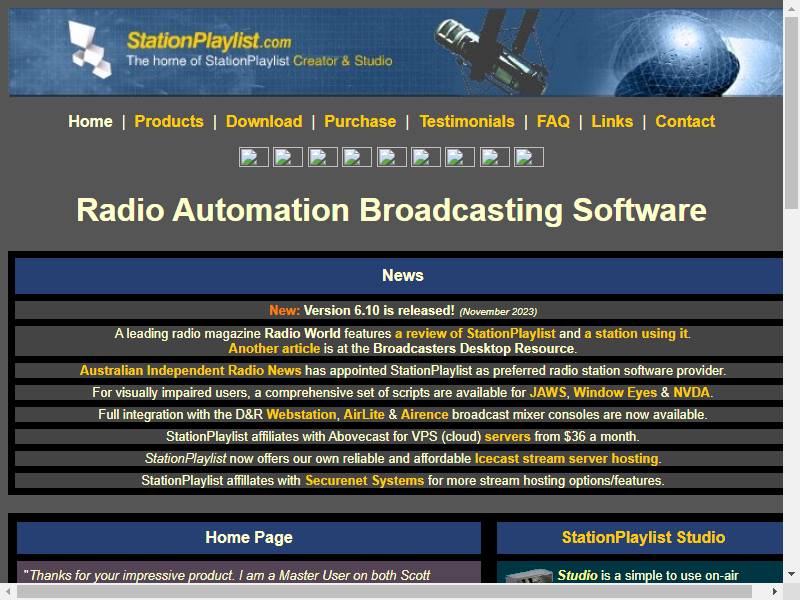Click the 'Version 6.10 is released!' text
Screen dimensions: 800x600
click(x=379, y=311)
